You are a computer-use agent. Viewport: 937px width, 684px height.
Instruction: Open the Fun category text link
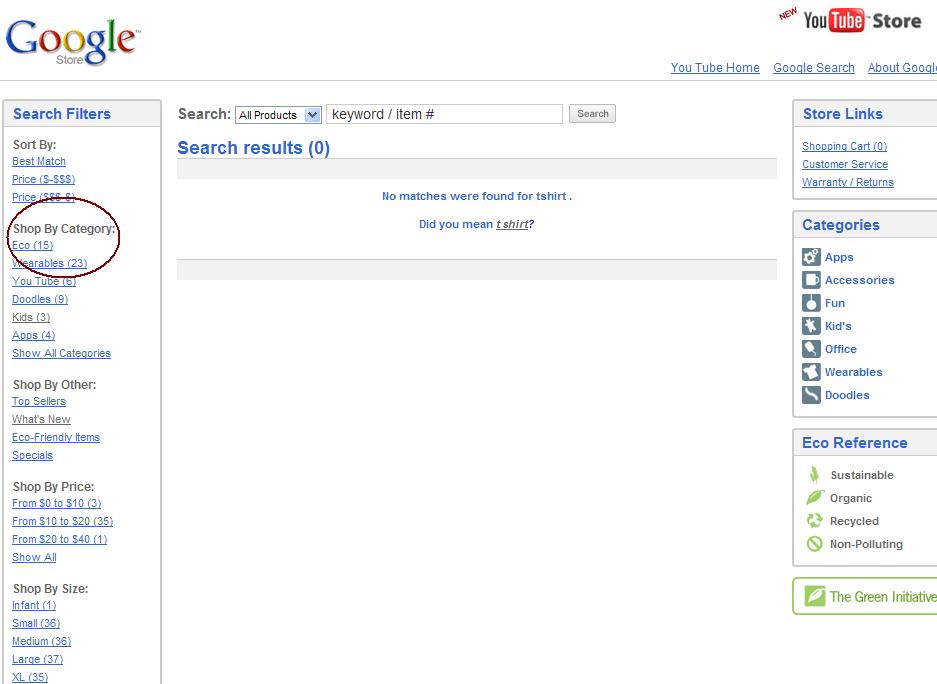(x=835, y=303)
